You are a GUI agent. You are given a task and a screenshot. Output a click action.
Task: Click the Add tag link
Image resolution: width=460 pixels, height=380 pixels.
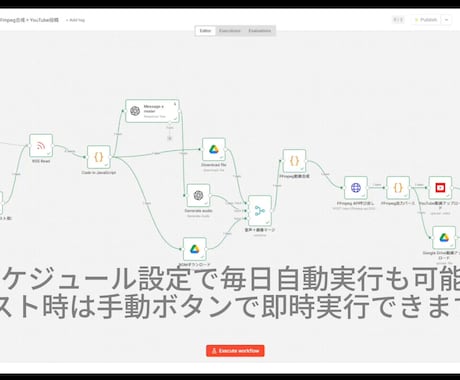point(75,20)
